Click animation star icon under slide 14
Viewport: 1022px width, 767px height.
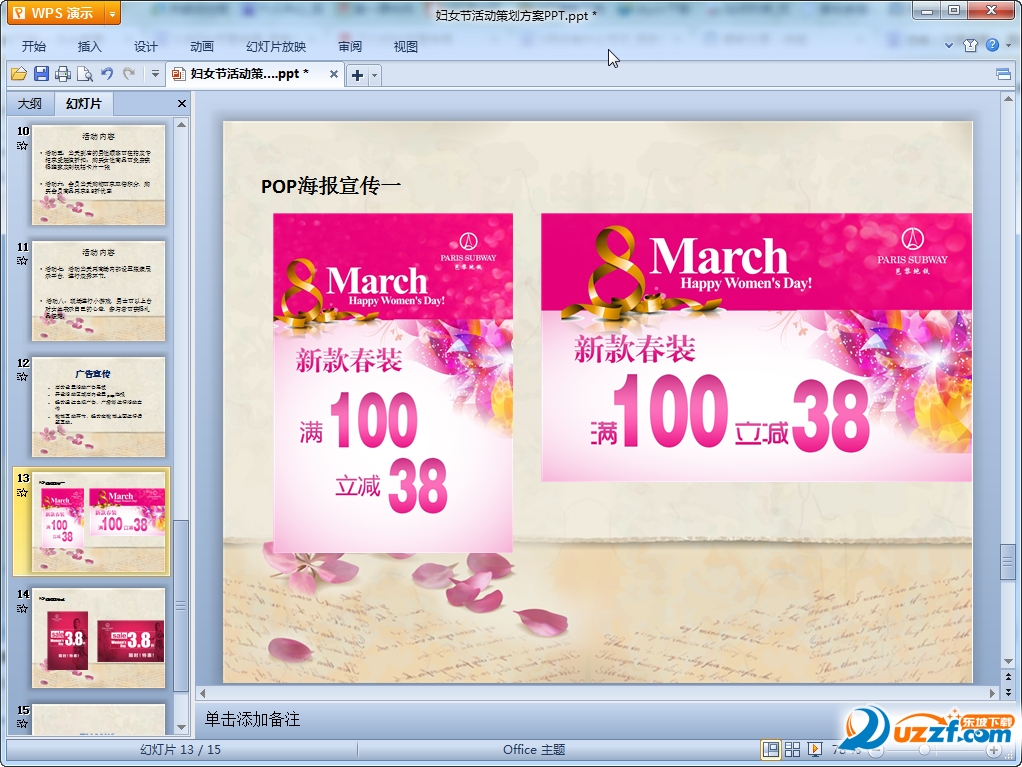pos(22,609)
